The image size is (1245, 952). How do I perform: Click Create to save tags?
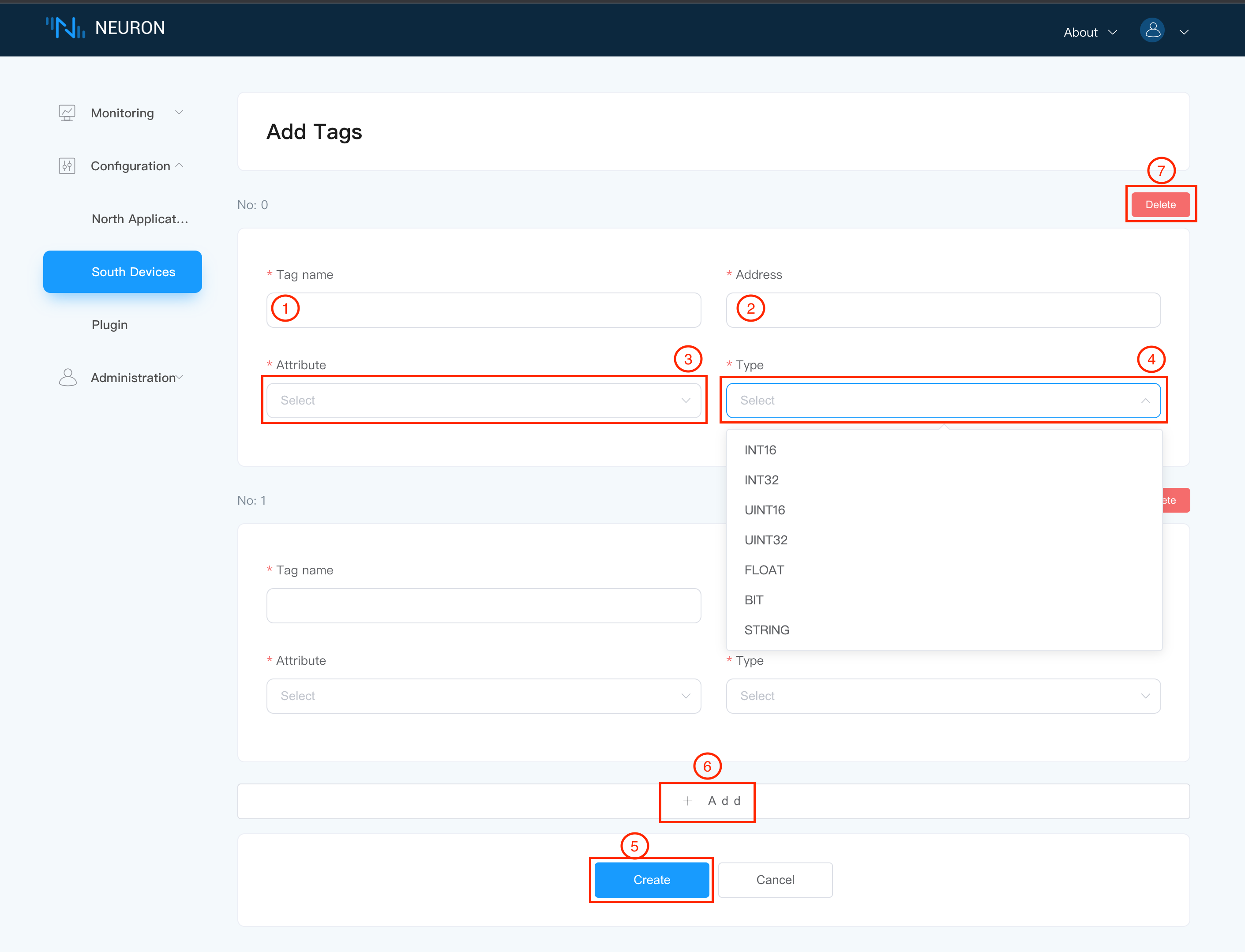coord(652,880)
